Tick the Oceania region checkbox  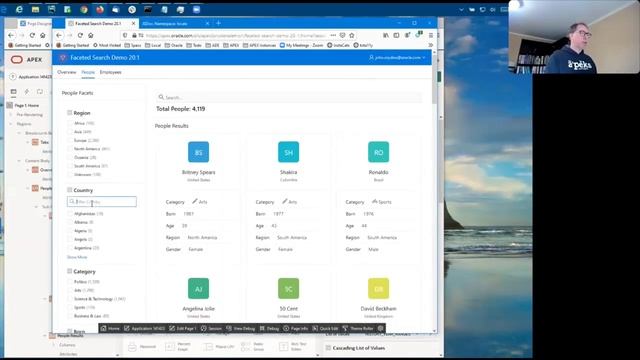70,157
